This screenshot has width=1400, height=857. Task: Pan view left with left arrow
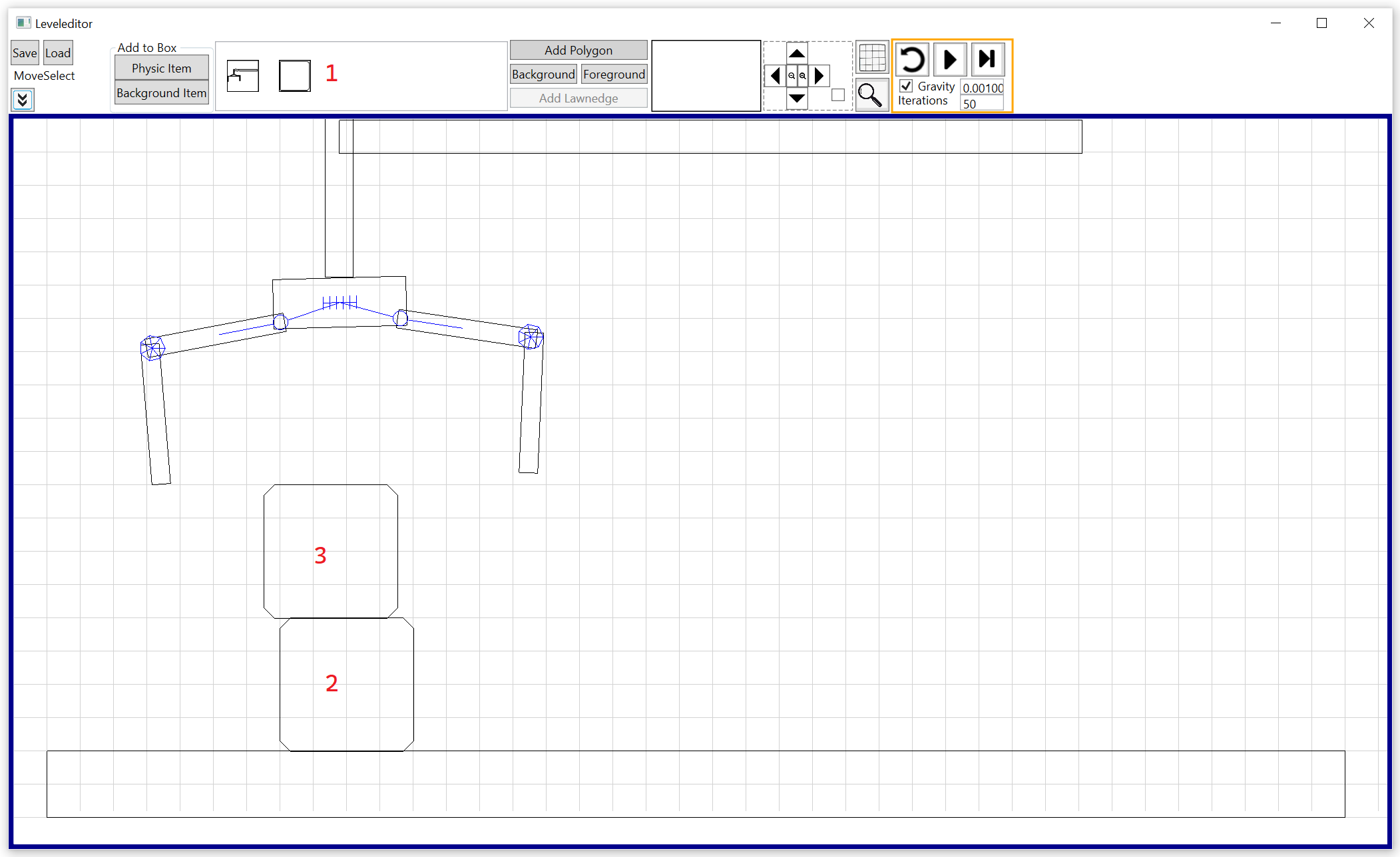pyautogui.click(x=775, y=76)
